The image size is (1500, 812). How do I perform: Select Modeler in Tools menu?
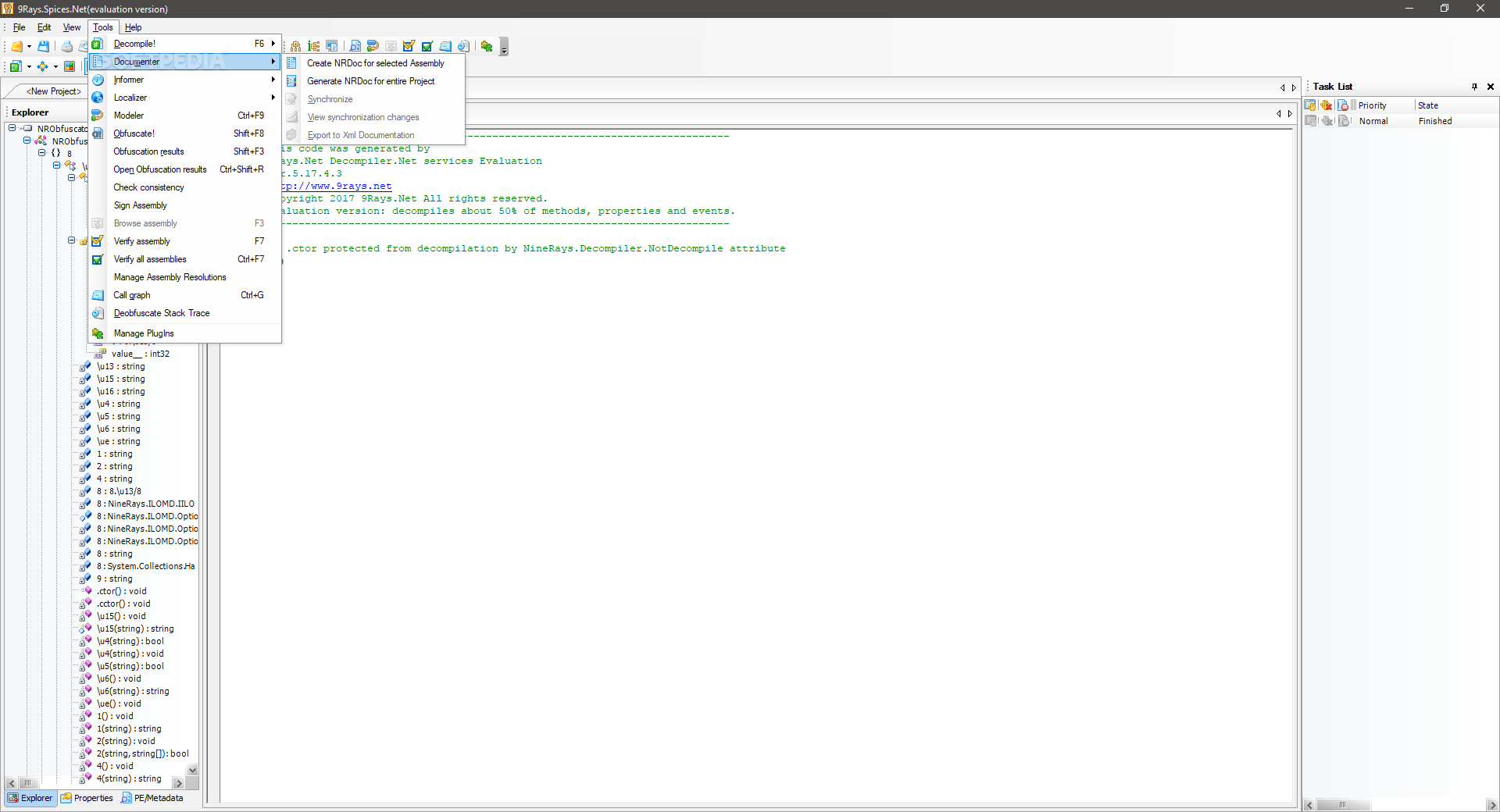184,116
